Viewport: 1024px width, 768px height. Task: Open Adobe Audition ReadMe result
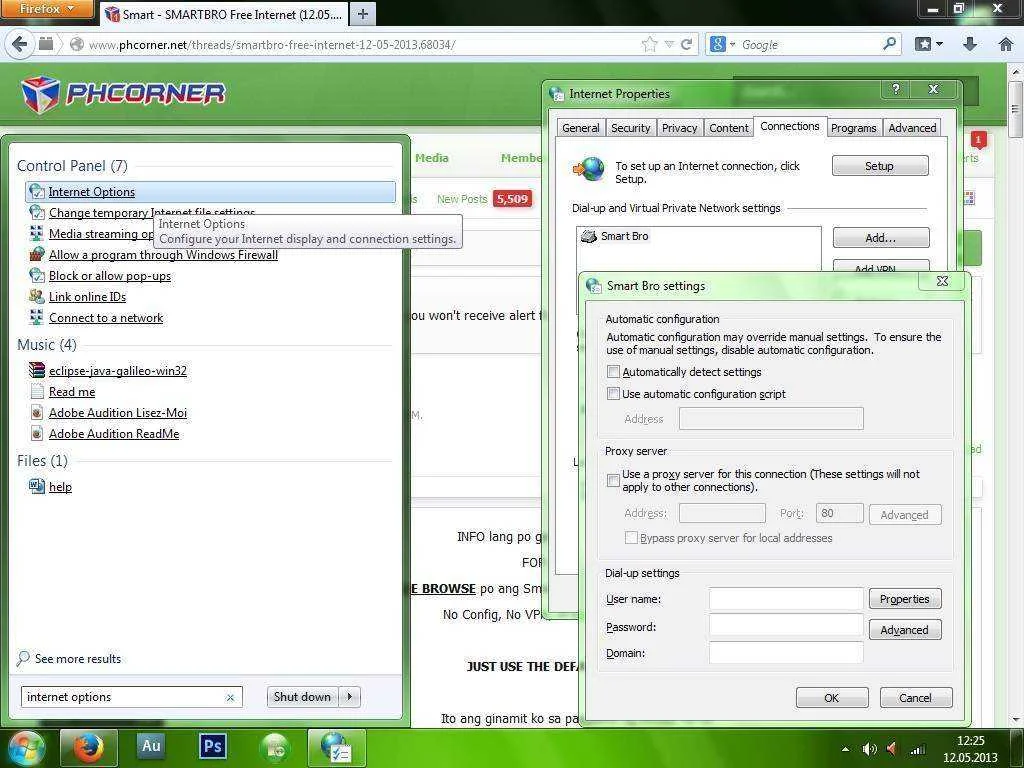coord(114,434)
